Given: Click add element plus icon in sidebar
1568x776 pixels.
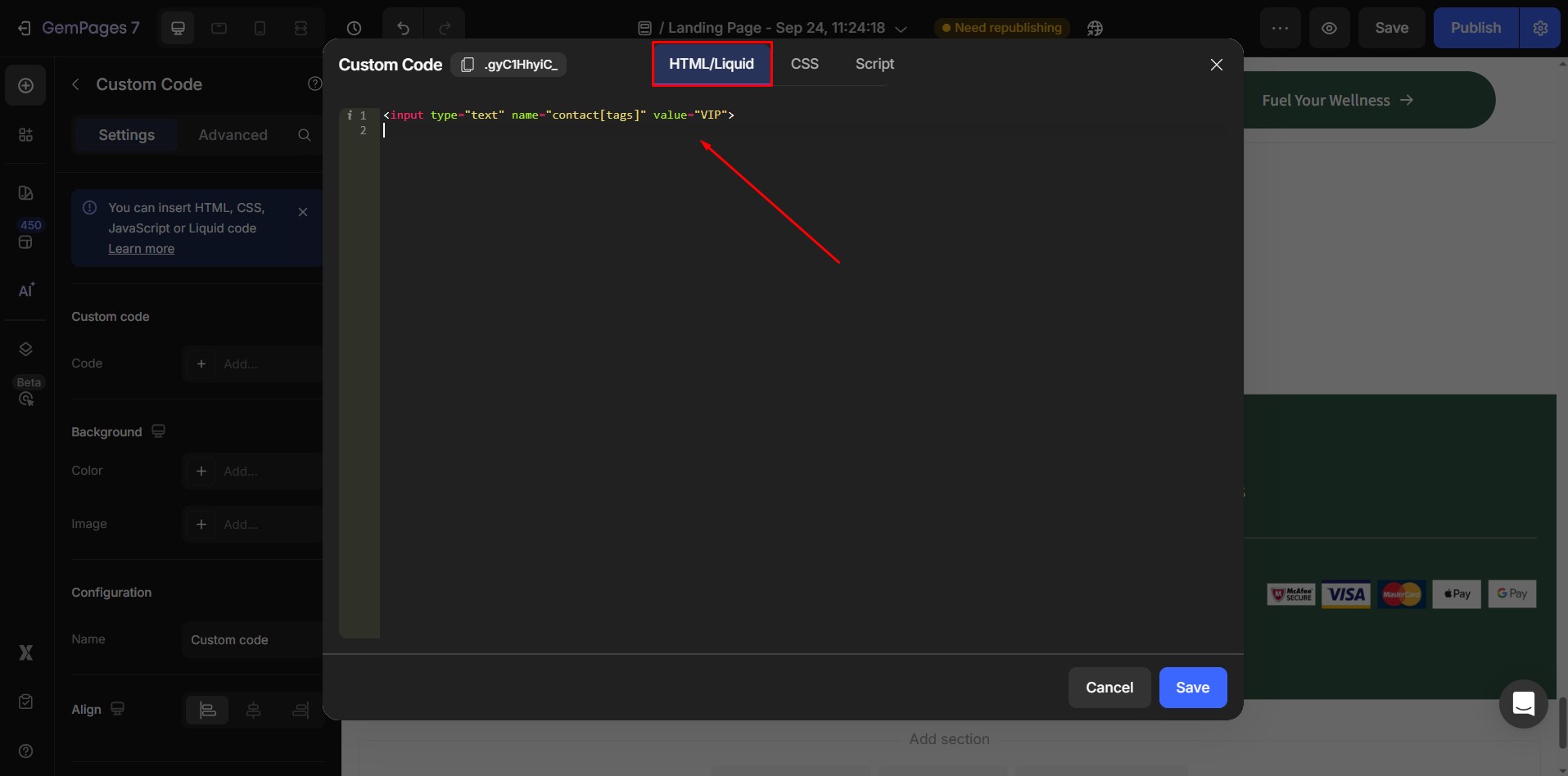Looking at the screenshot, I should click(x=26, y=86).
